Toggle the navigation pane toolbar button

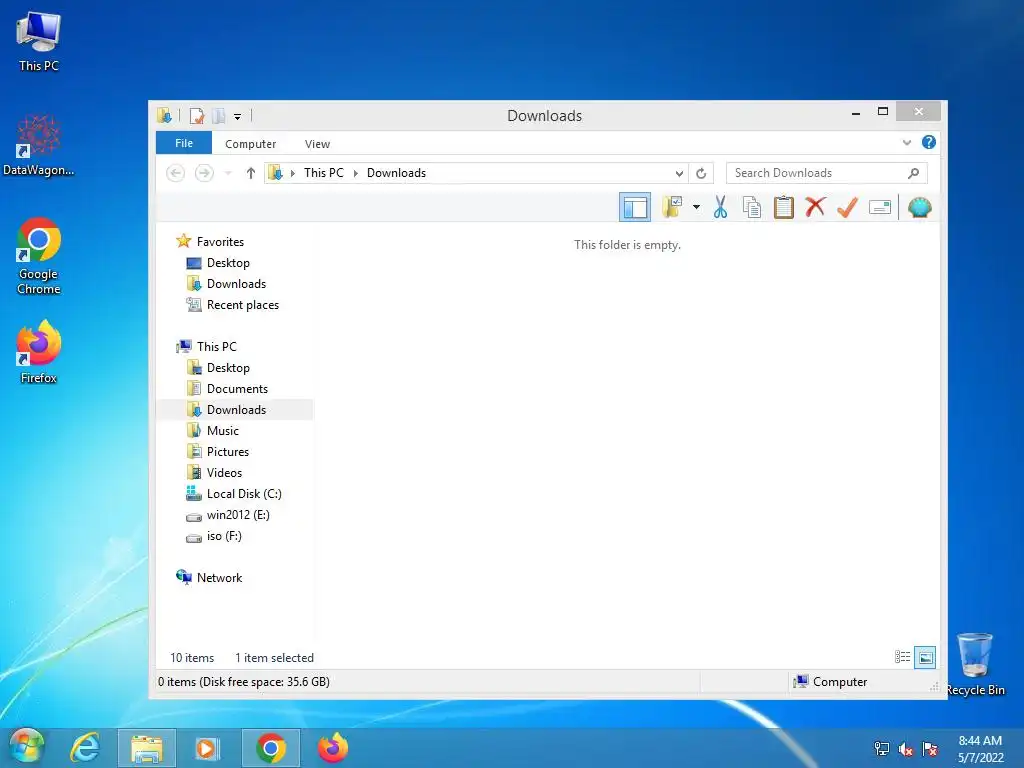(x=635, y=208)
